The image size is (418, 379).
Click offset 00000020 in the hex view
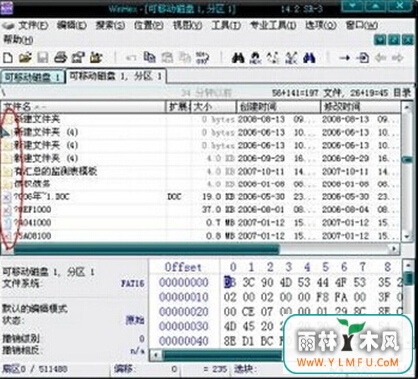point(184,312)
